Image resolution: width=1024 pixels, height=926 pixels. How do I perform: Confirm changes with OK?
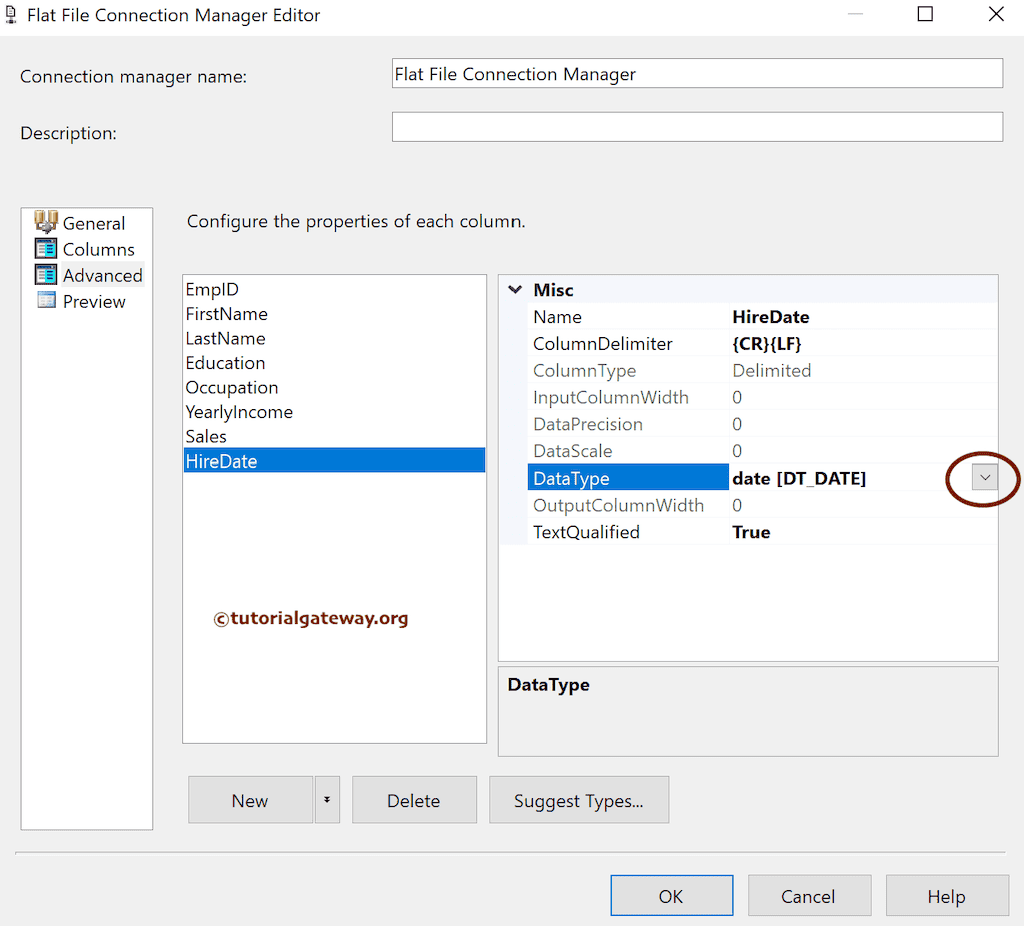(671, 895)
